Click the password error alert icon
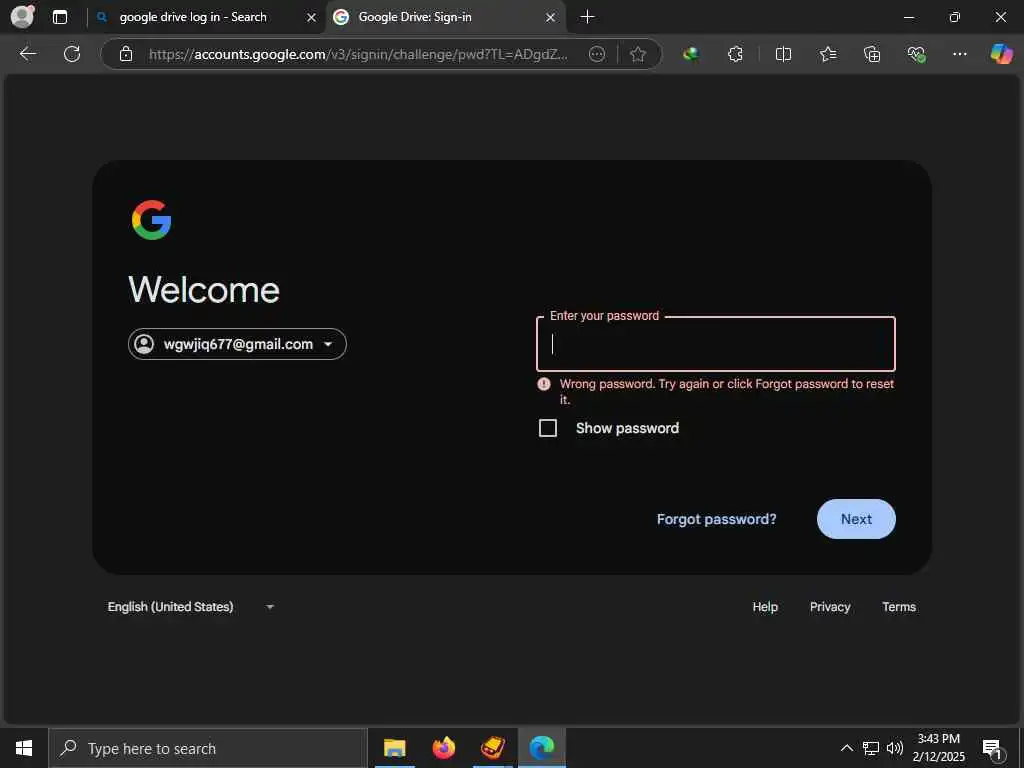1024x768 pixels. [544, 384]
